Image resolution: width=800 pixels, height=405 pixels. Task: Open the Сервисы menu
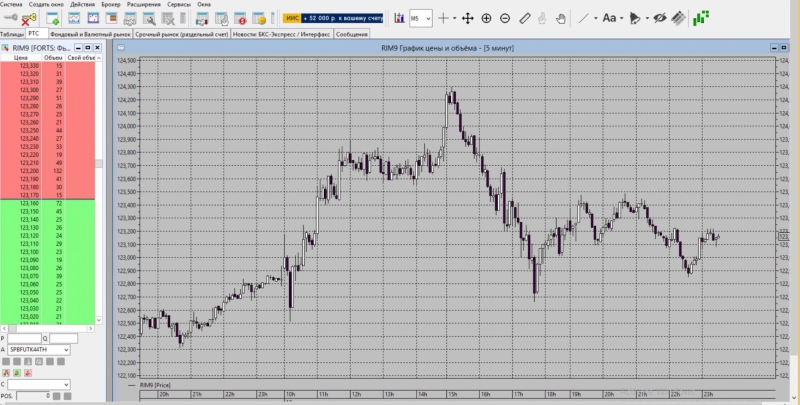pos(179,4)
